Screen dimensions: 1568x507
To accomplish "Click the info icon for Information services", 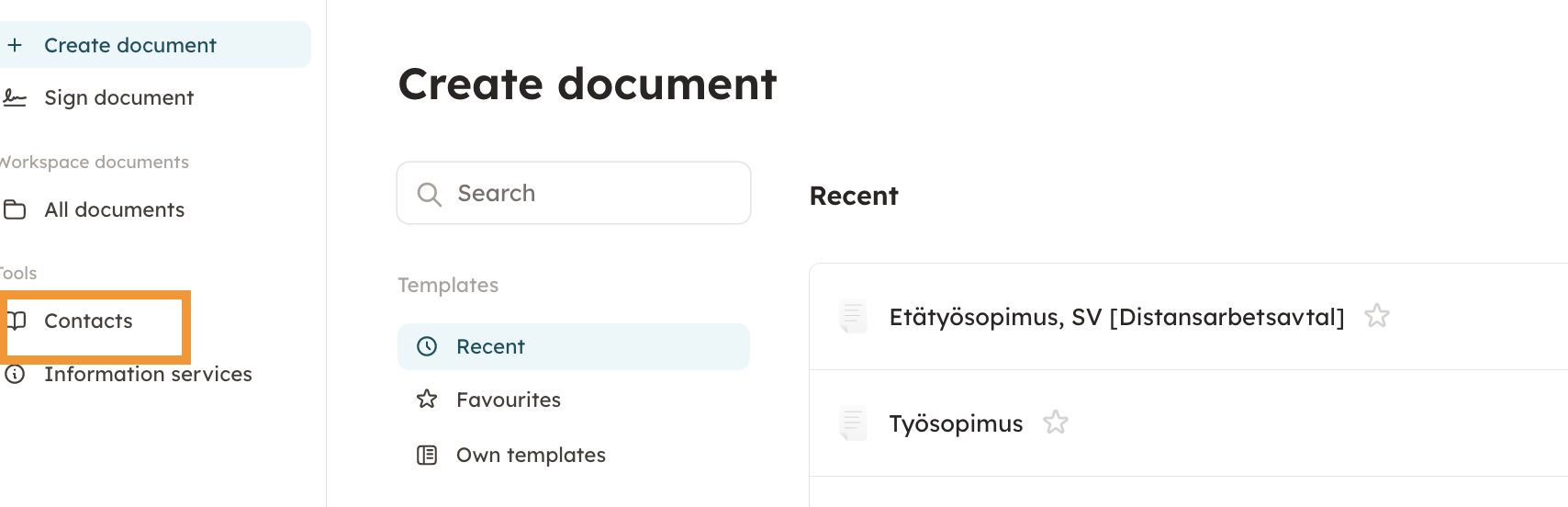I will point(15,374).
